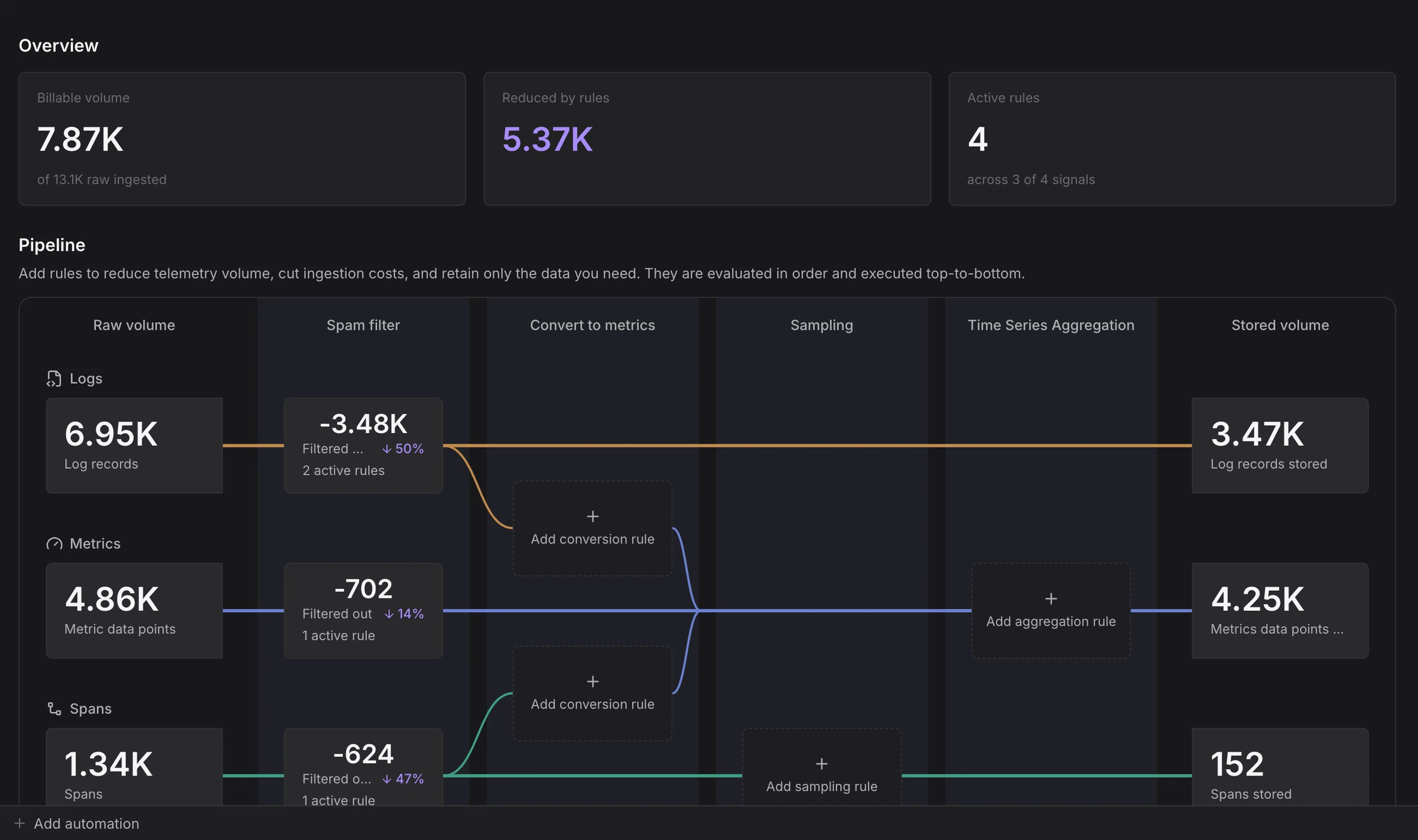Screen dimensions: 1418x840
Task: Click the plus icon above Add sampling rule
Action: pyautogui.click(x=822, y=764)
